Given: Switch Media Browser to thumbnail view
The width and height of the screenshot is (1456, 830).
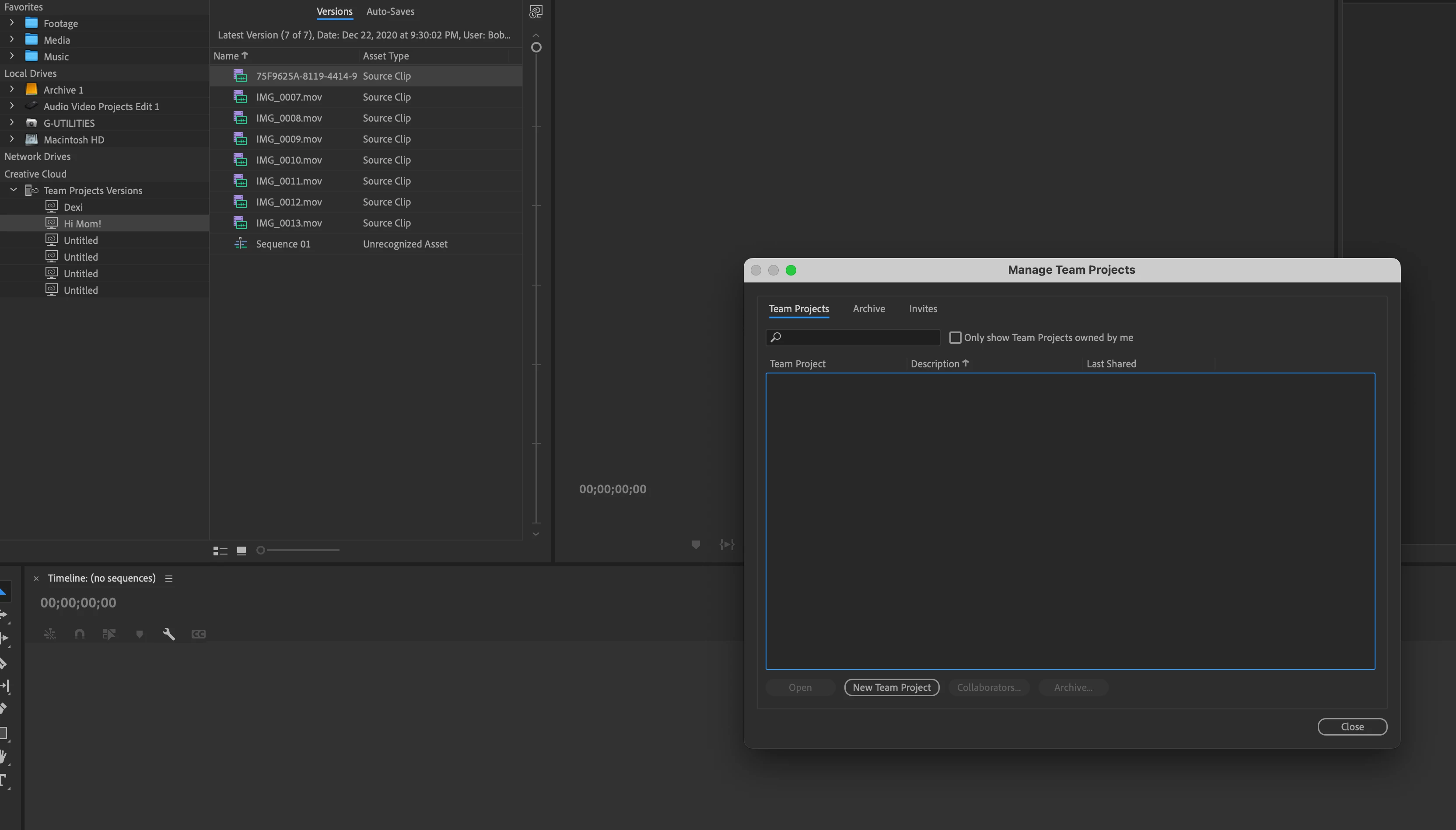Looking at the screenshot, I should [x=241, y=551].
